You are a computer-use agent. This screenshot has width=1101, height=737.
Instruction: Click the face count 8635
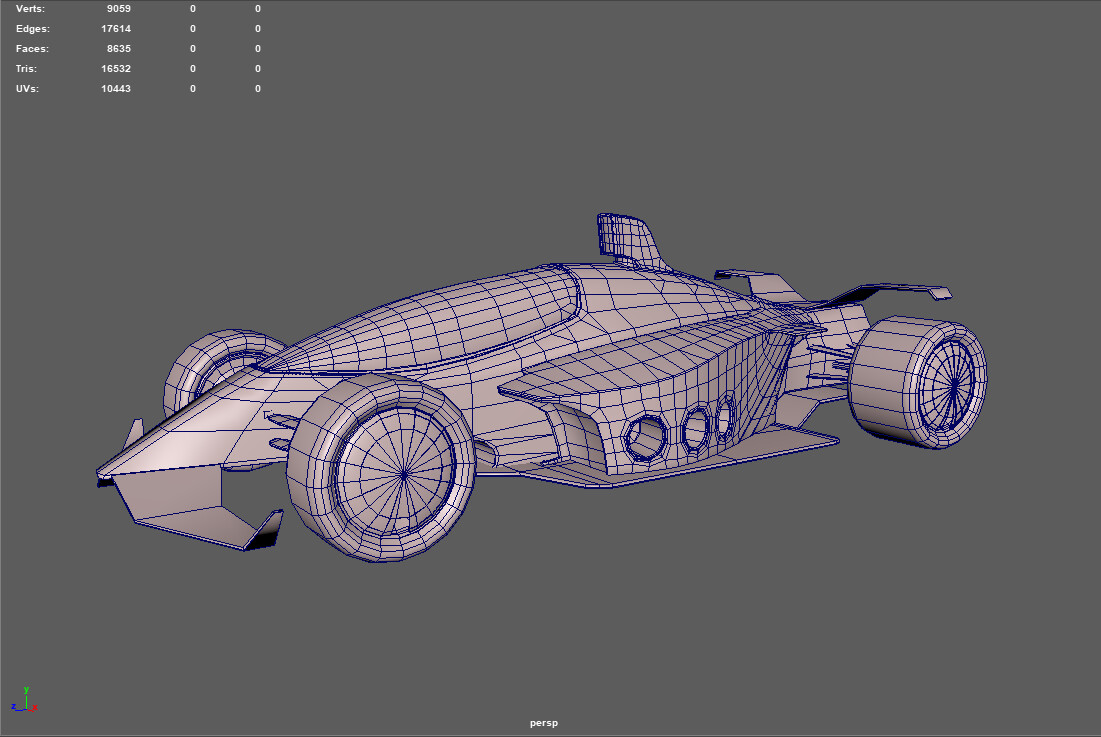(x=120, y=48)
